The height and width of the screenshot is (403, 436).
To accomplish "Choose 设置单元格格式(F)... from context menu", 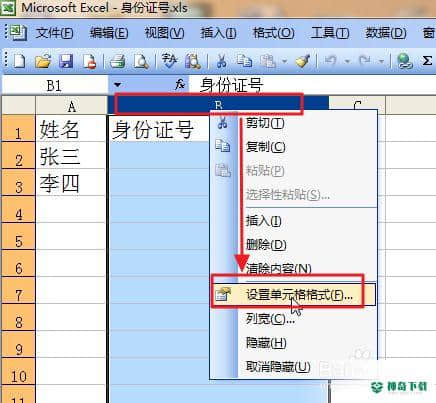I will [293, 295].
